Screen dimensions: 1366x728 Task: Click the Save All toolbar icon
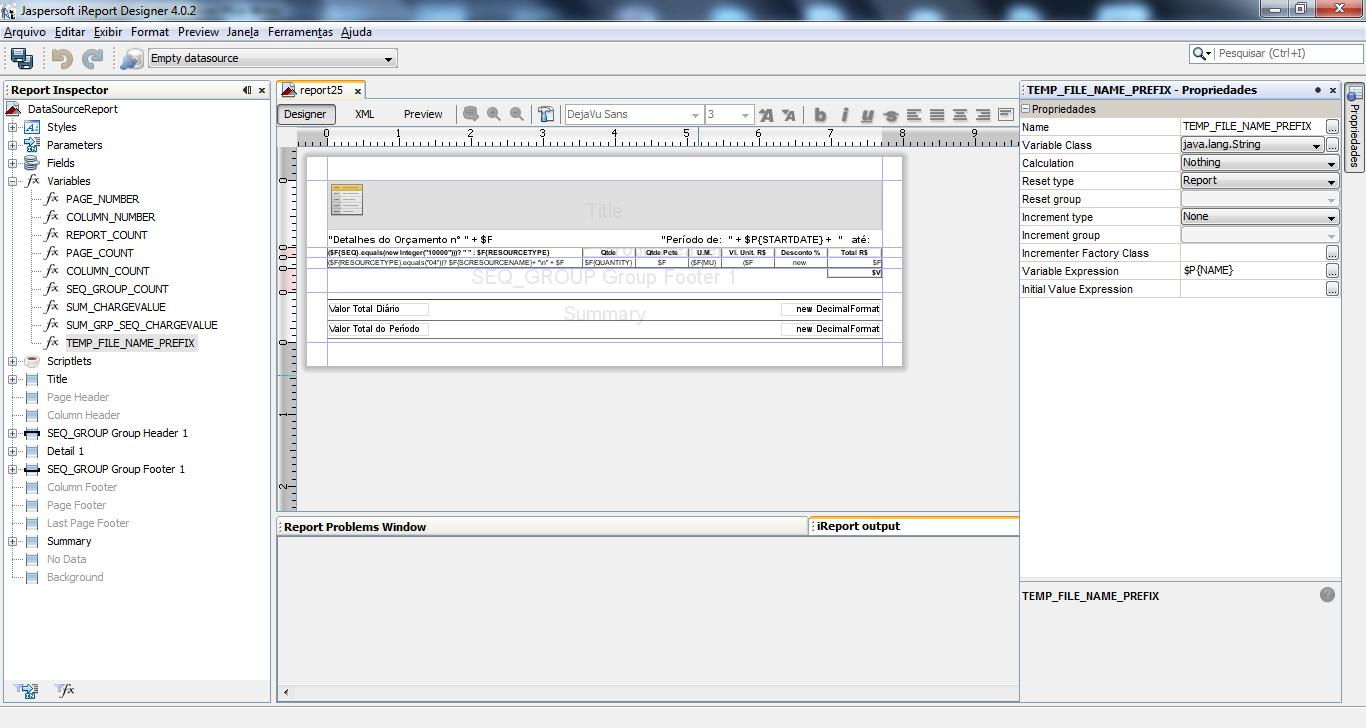[22, 58]
